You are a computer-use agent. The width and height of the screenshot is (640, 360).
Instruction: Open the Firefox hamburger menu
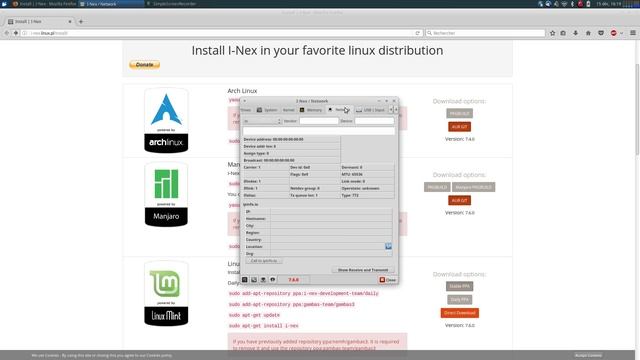pos(633,33)
